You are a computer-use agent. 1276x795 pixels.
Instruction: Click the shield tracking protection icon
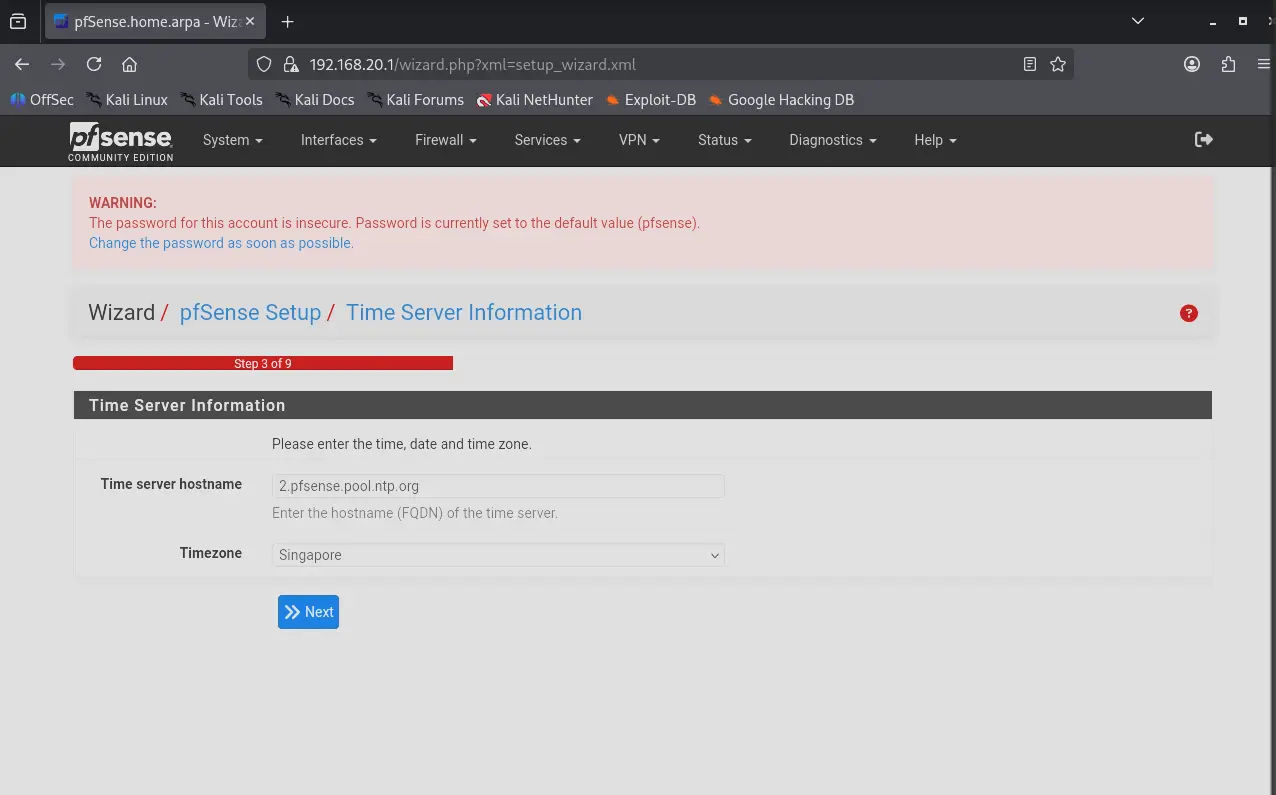[264, 64]
